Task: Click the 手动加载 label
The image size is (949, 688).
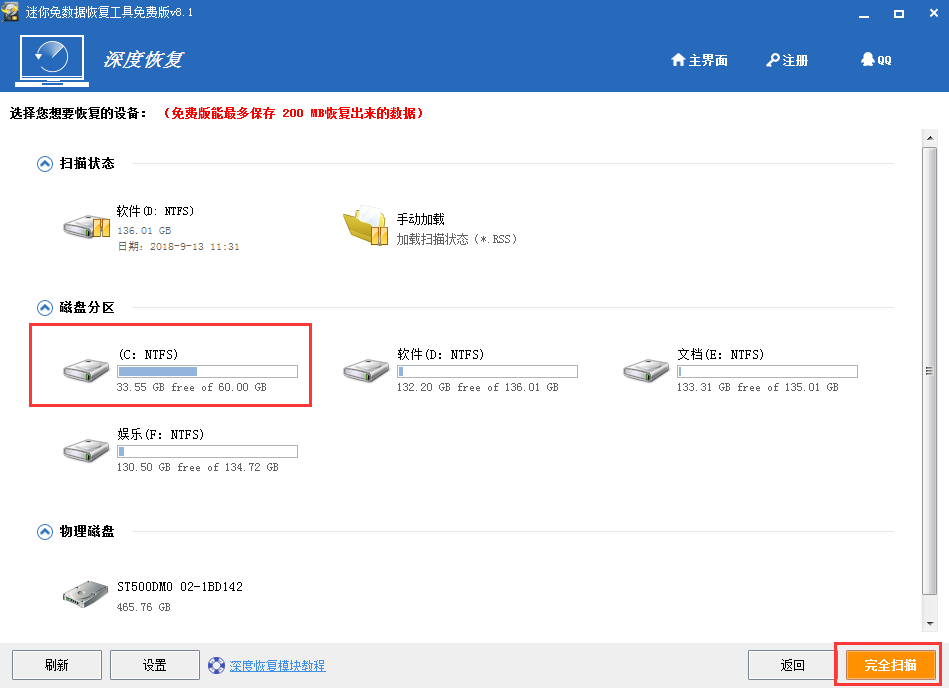Action: tap(421, 219)
